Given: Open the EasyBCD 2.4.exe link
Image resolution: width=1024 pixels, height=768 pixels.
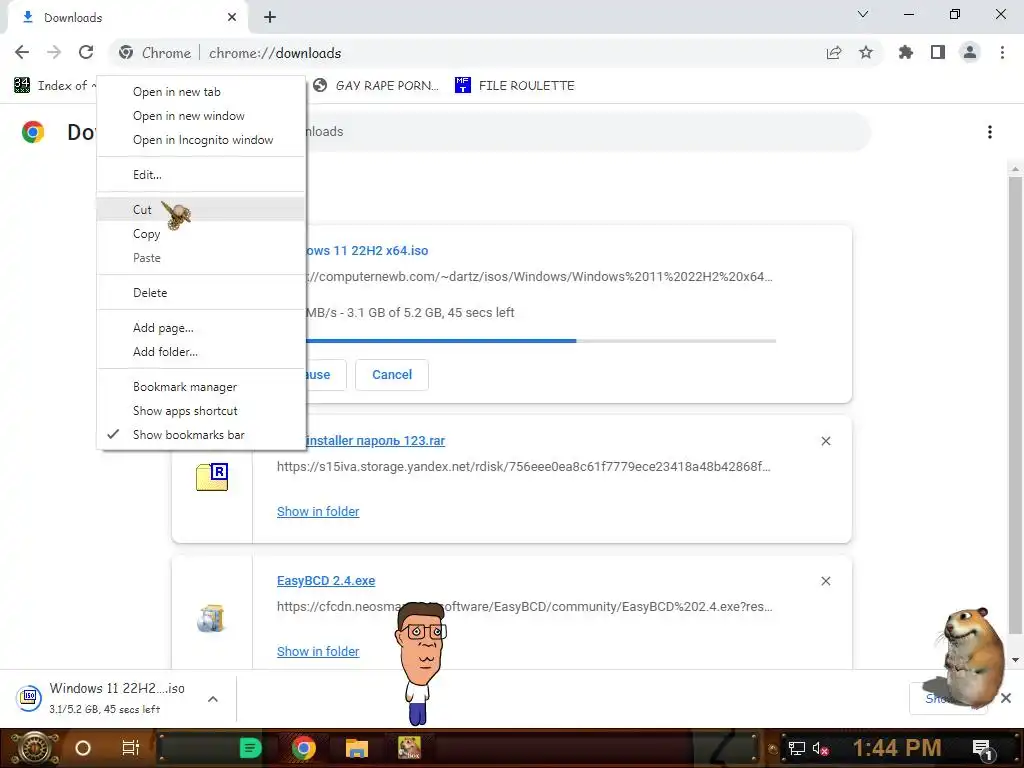Looking at the screenshot, I should click(x=326, y=581).
